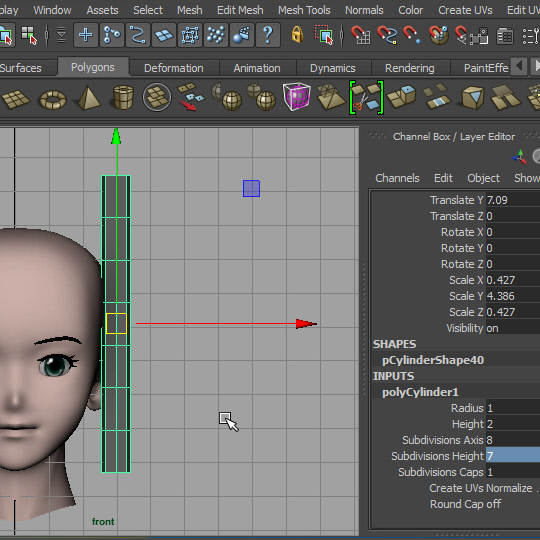Switch to the Rendering shelf tab
The image size is (540, 540).
[409, 68]
